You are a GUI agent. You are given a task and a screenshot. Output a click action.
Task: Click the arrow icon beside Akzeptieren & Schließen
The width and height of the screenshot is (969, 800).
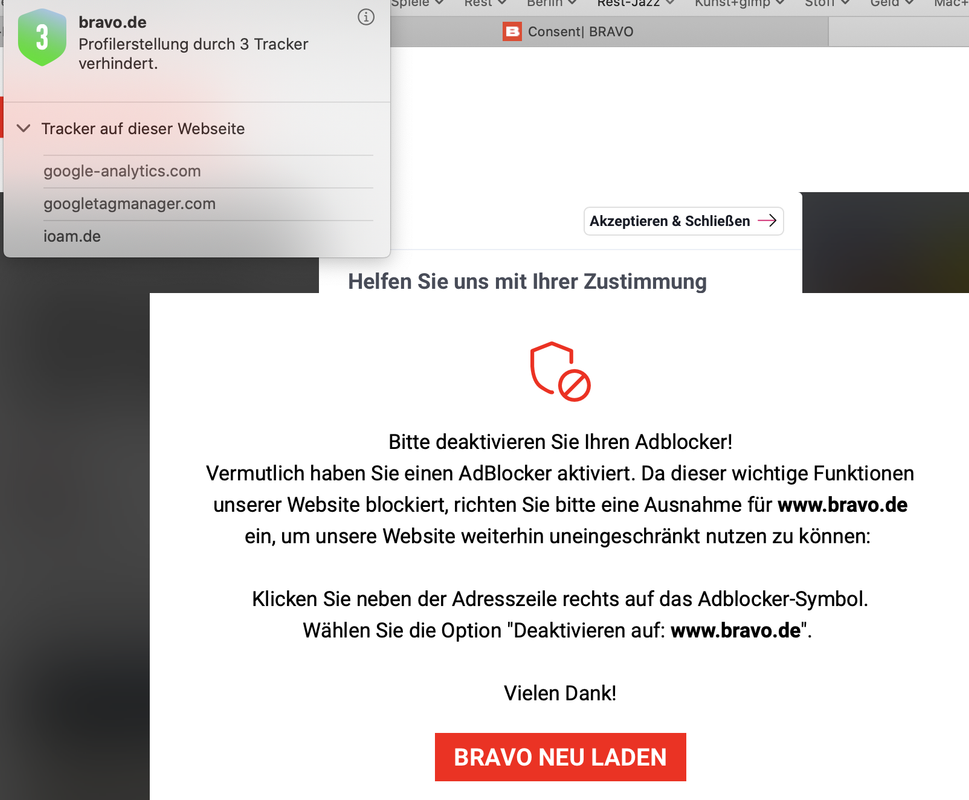coord(767,221)
